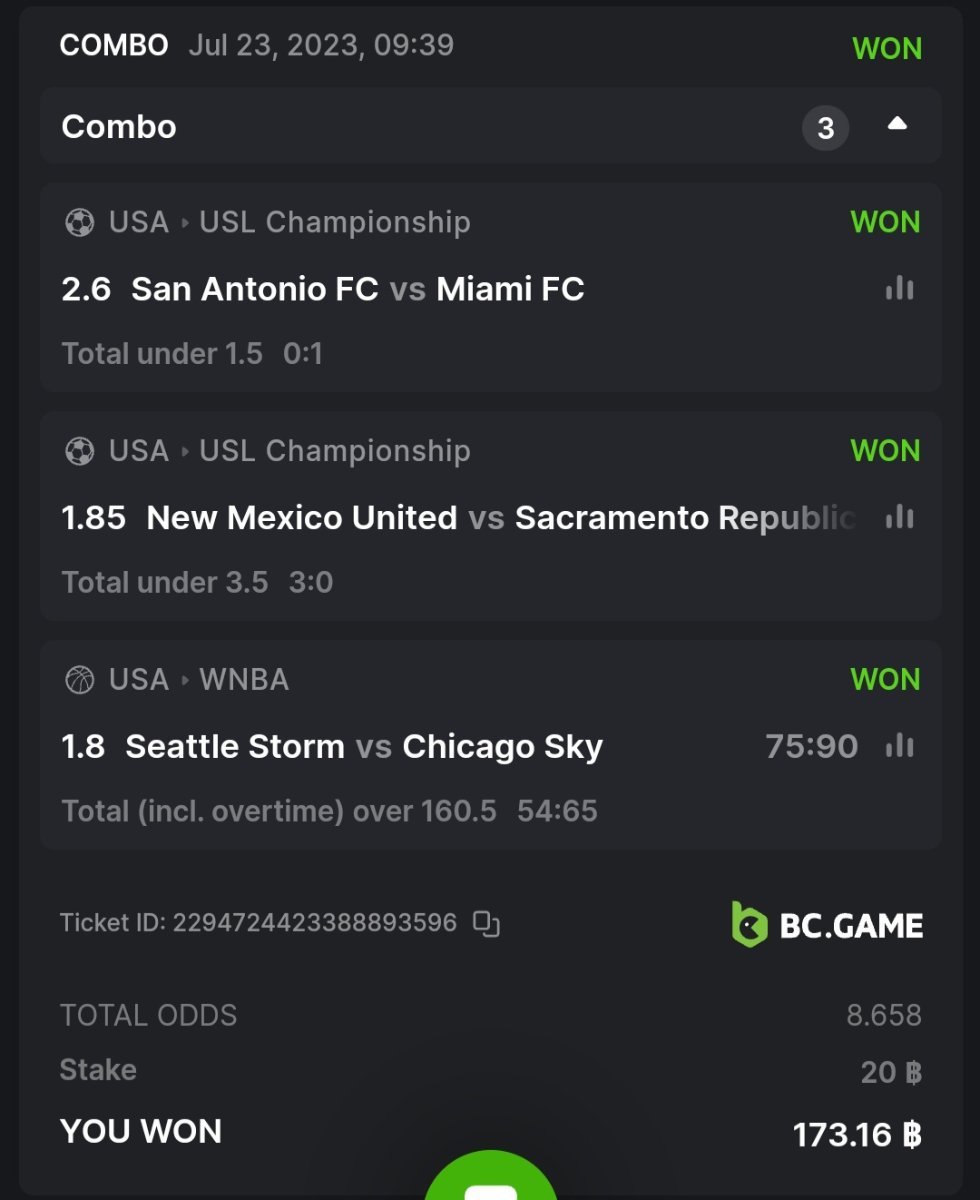The image size is (980, 1200).
Task: Open statistics icon for New Mexico United match
Action: click(x=899, y=517)
